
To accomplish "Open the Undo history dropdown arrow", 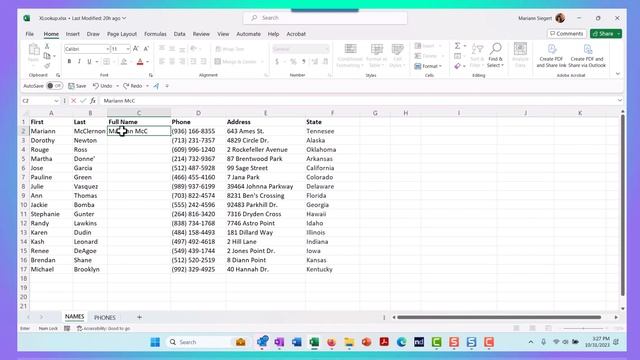I will 118,86.
